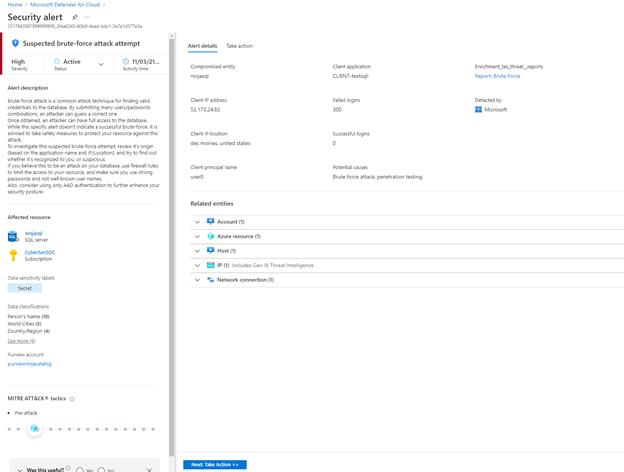The height and width of the screenshot is (472, 624).
Task: Switch to the Take action tab
Action: click(239, 46)
